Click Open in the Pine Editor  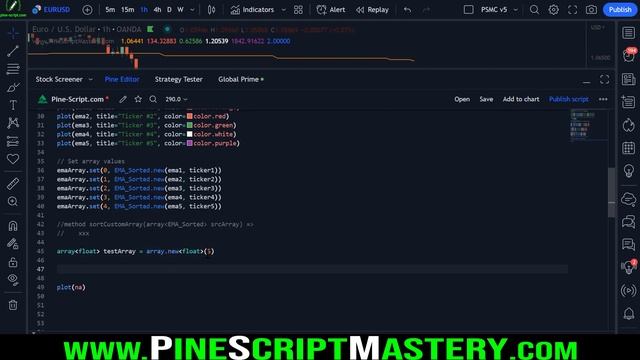pyautogui.click(x=462, y=99)
